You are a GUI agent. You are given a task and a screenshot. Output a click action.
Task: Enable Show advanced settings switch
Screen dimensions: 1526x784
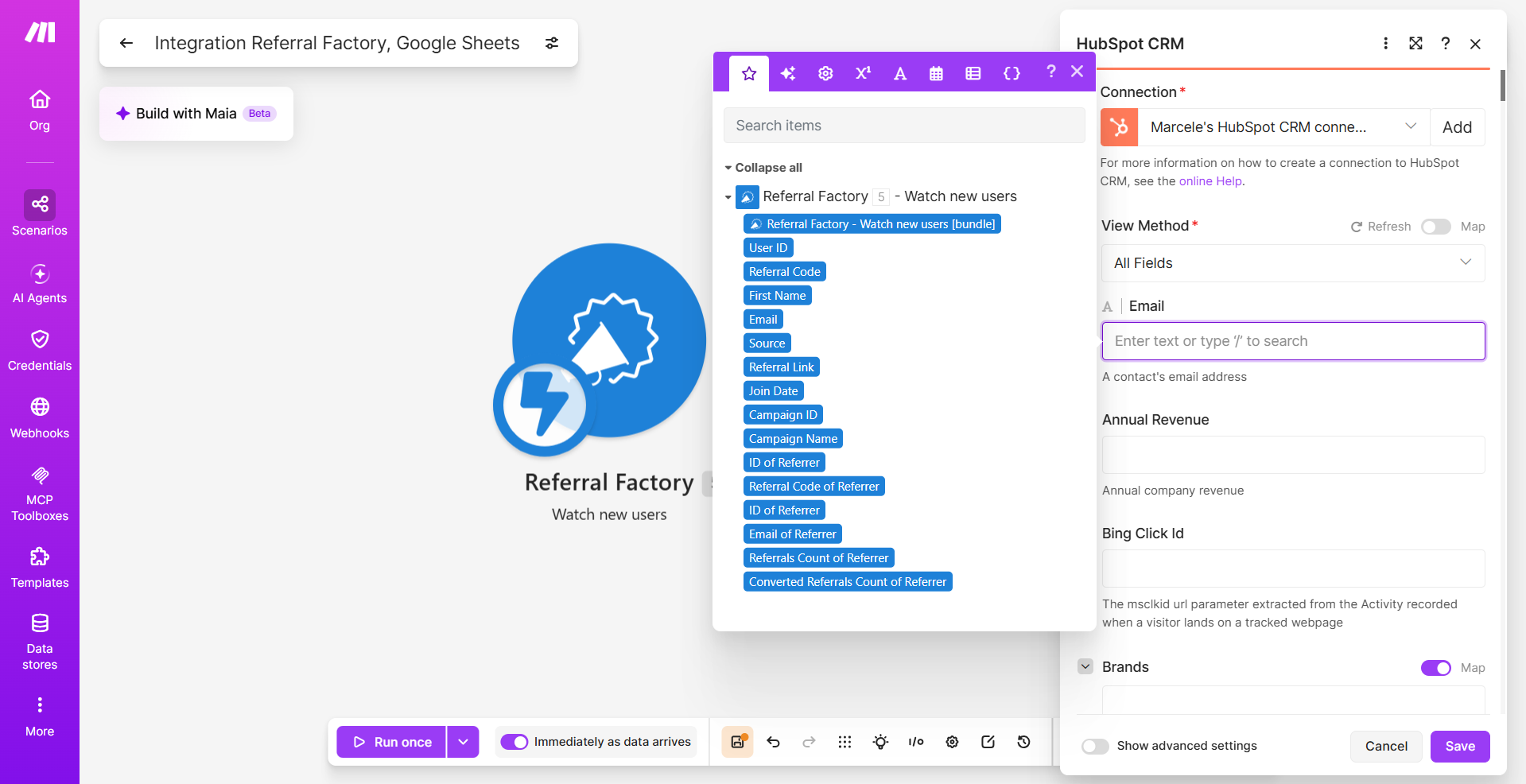point(1095,746)
